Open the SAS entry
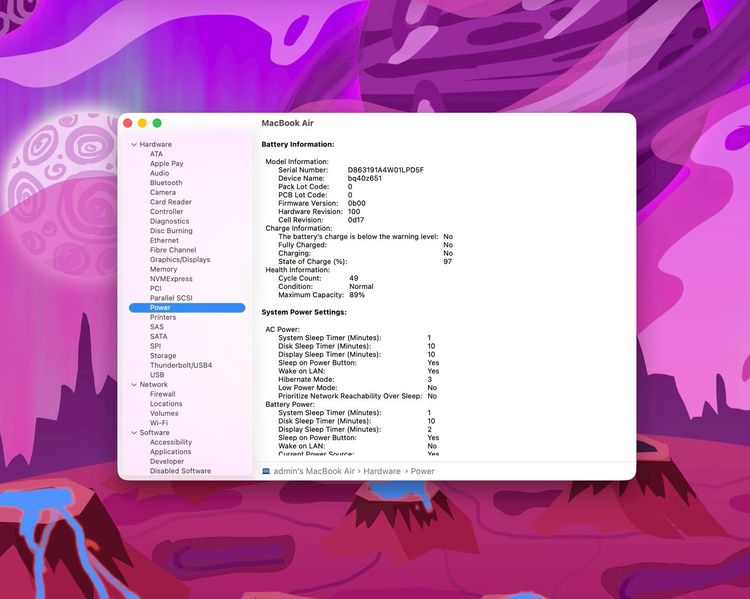750x599 pixels. 157,327
